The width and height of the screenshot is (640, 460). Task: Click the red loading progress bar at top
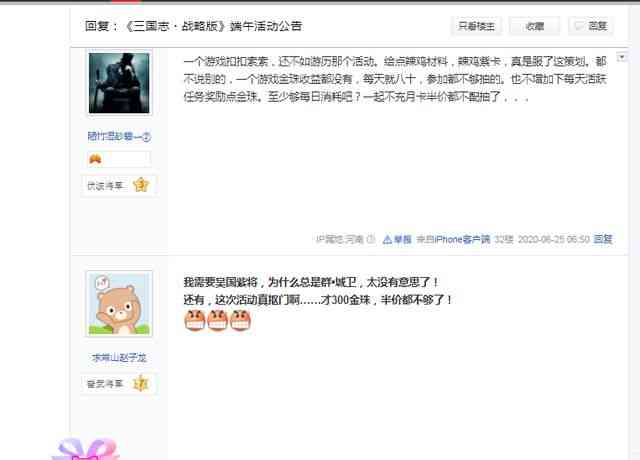(x=126, y=2)
